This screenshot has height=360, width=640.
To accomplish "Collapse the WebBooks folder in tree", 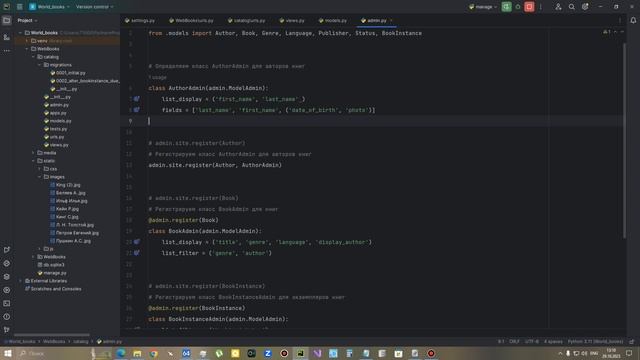I will tap(27, 49).
